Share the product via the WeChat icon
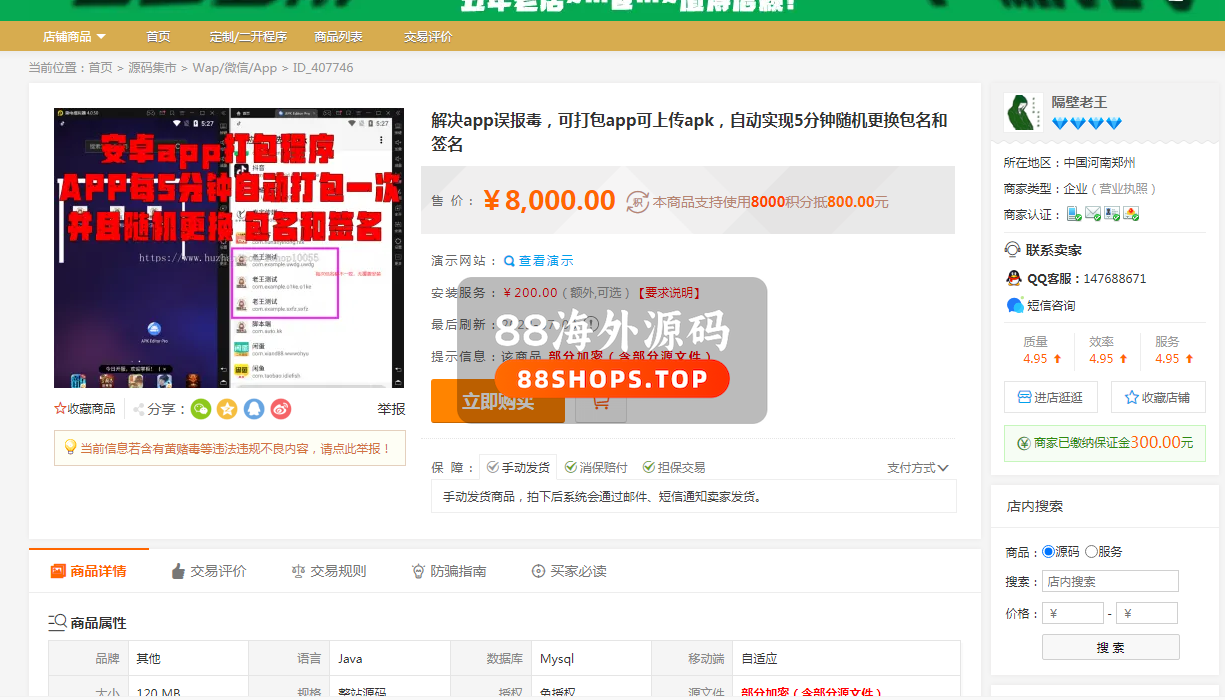The height and width of the screenshot is (700, 1225). point(201,409)
